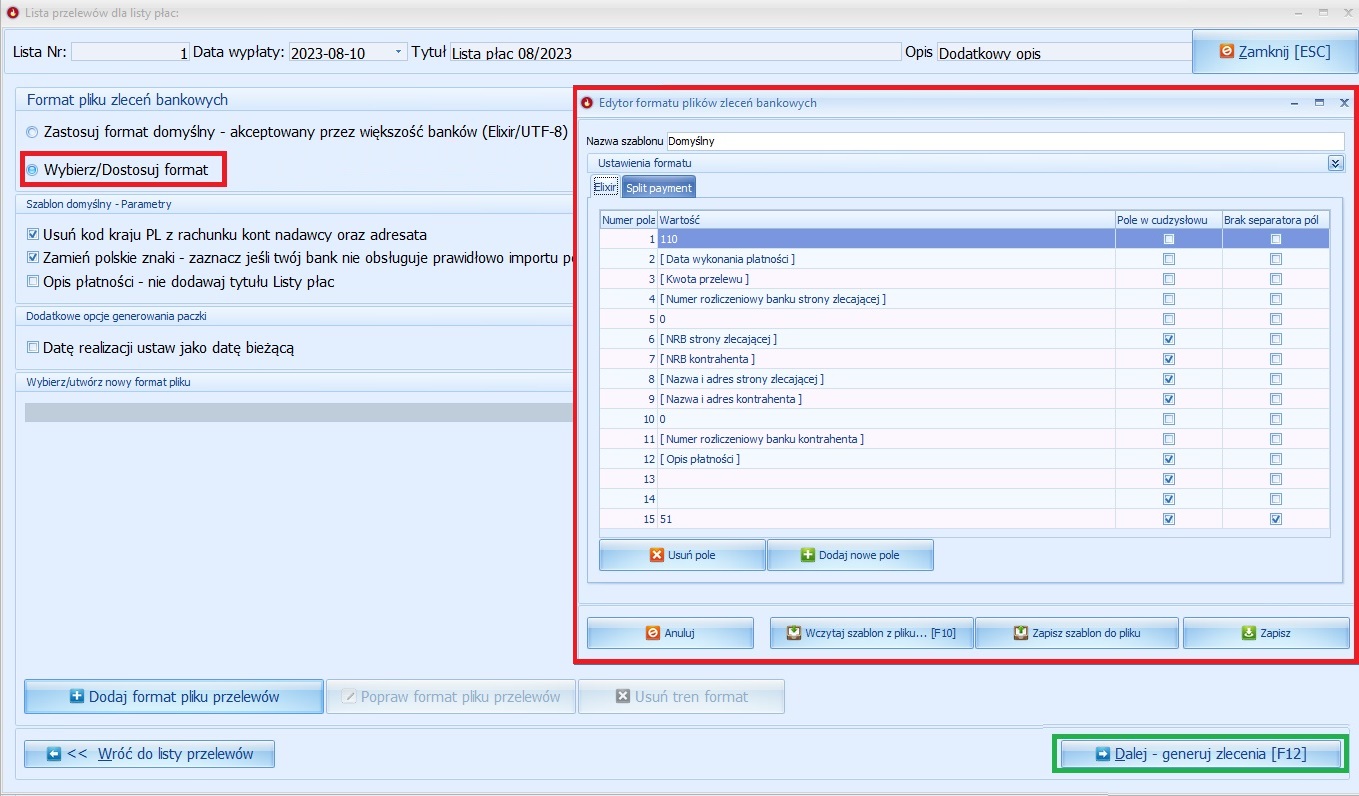
Task: Click the left arrow icon on Wróć do listy przelewów
Action: 55,754
